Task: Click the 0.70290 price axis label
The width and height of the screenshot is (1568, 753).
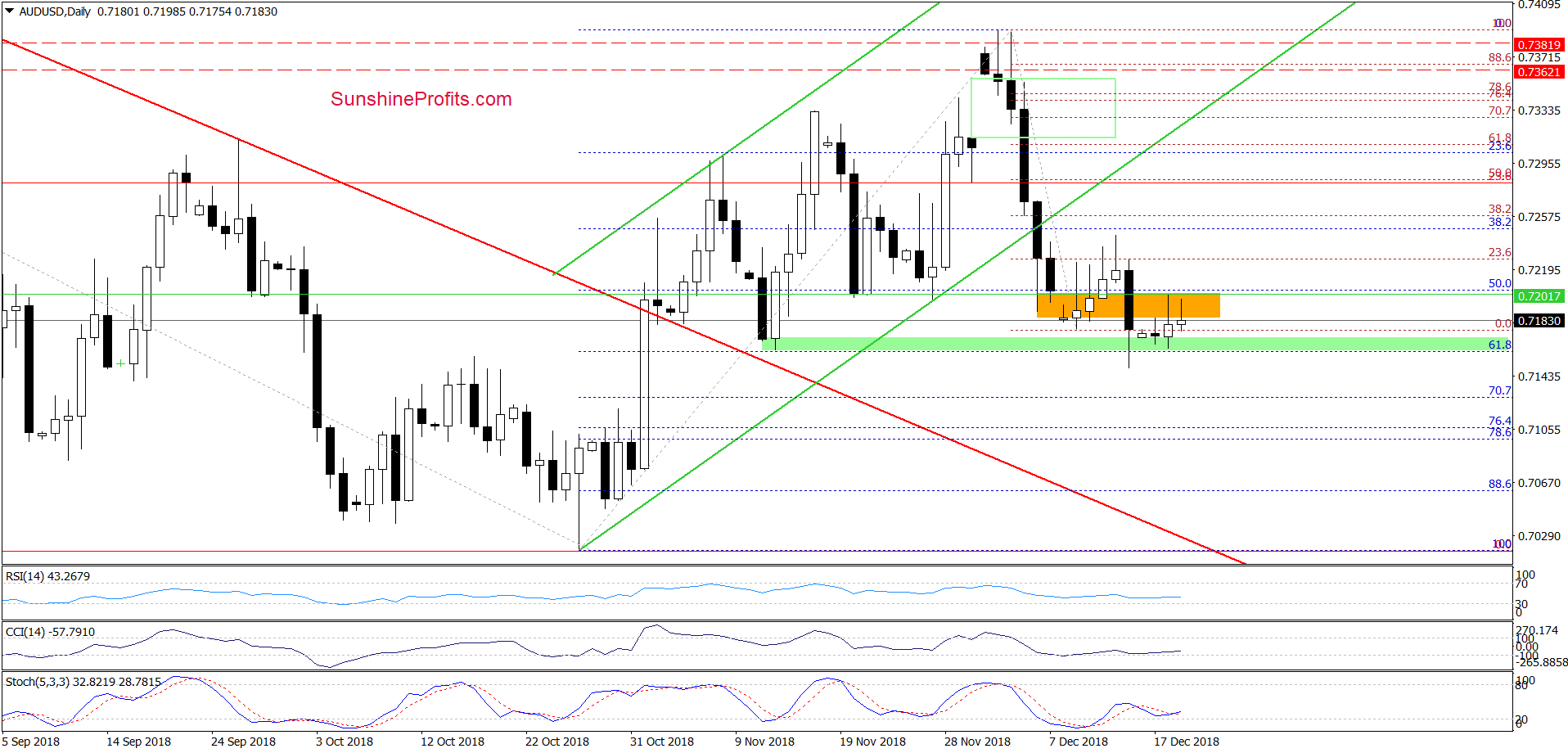Action: [1539, 536]
